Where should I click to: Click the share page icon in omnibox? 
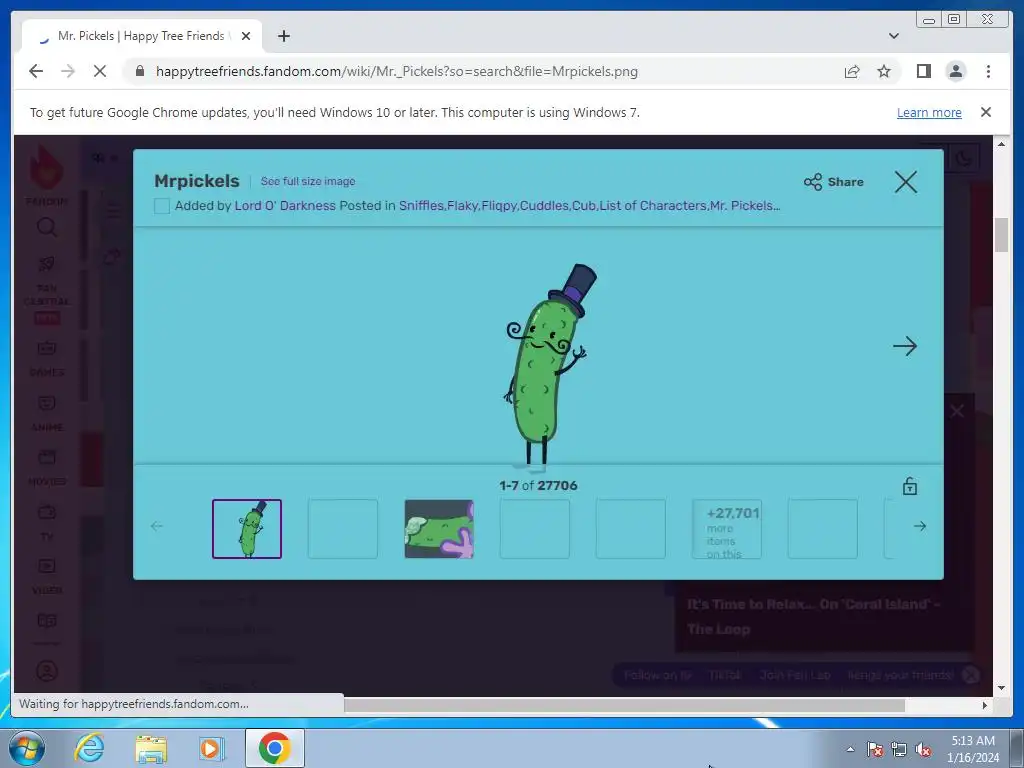coord(852,71)
